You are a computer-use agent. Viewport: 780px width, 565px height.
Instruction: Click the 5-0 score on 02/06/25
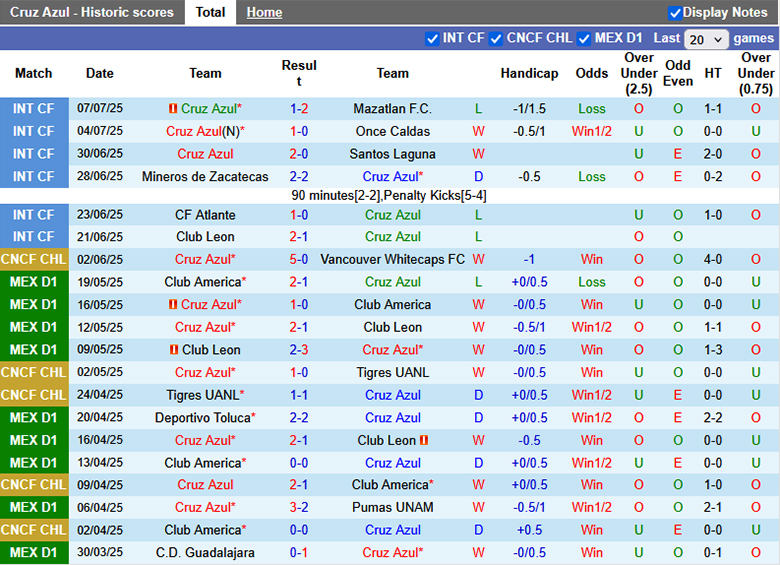[299, 259]
